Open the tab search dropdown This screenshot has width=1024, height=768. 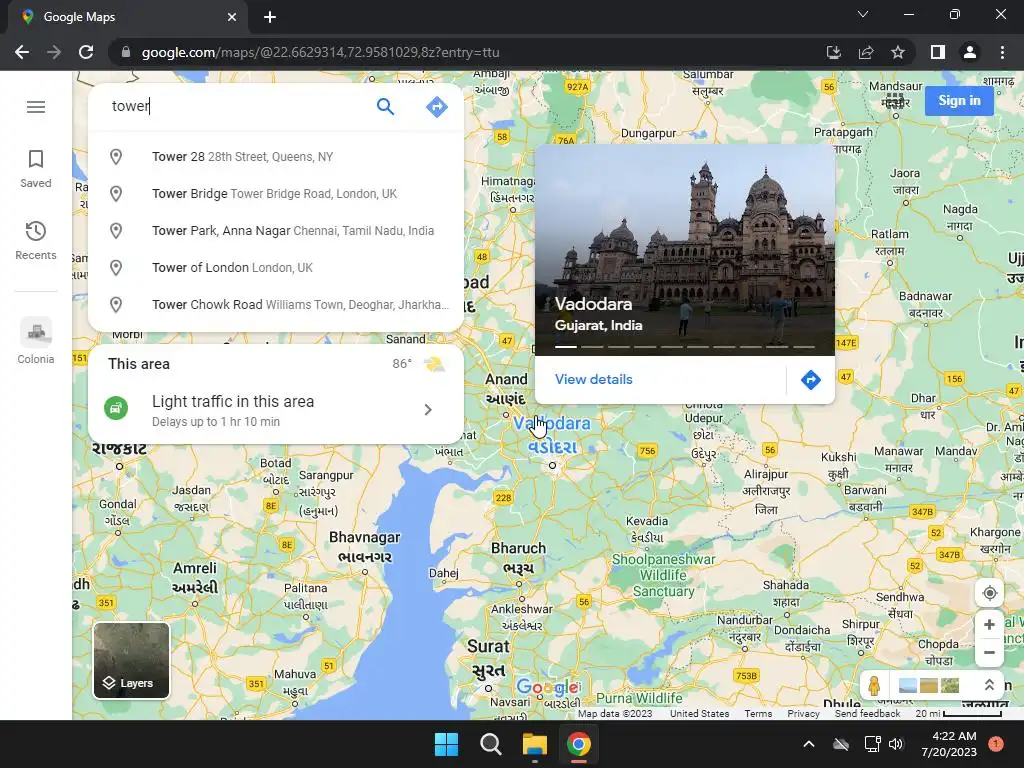pos(863,14)
